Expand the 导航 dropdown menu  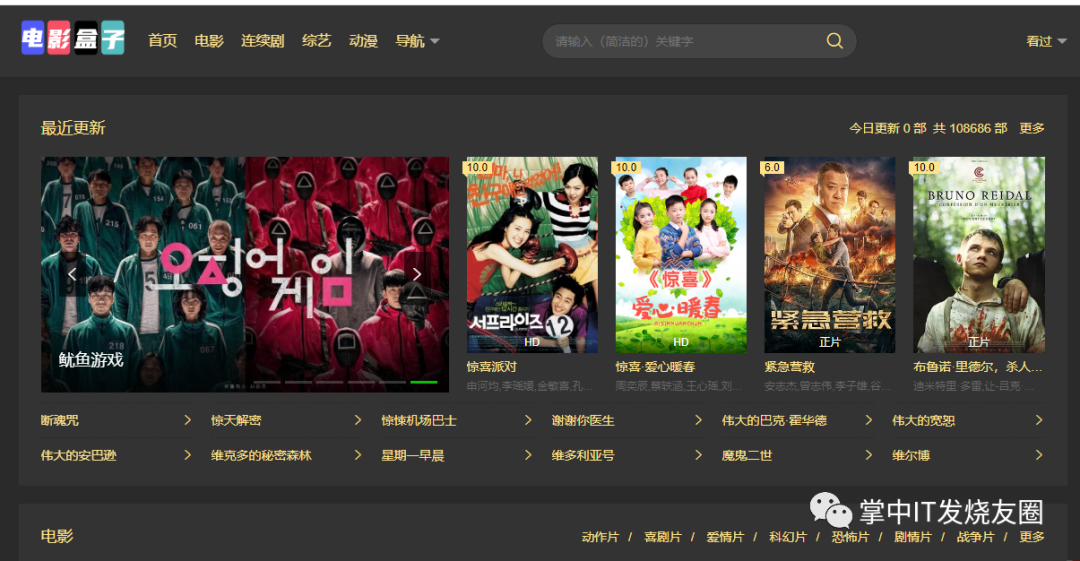click(x=417, y=41)
